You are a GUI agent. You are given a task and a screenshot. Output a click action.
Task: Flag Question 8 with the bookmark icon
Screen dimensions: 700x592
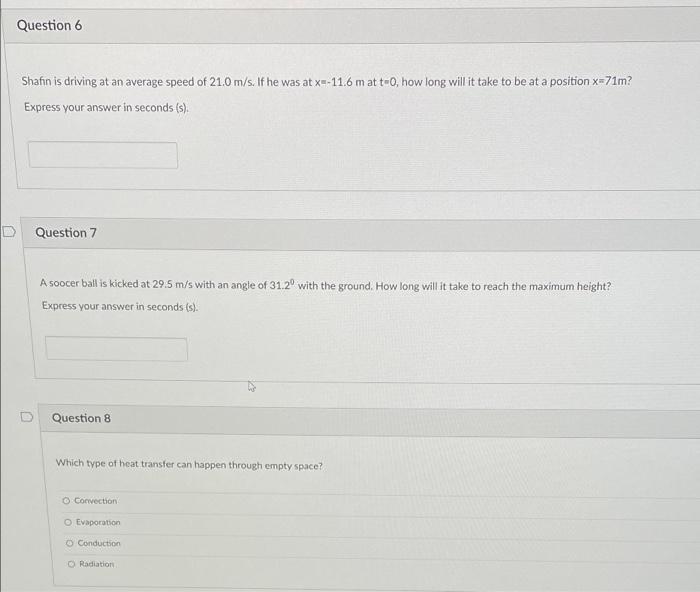pos(27,417)
